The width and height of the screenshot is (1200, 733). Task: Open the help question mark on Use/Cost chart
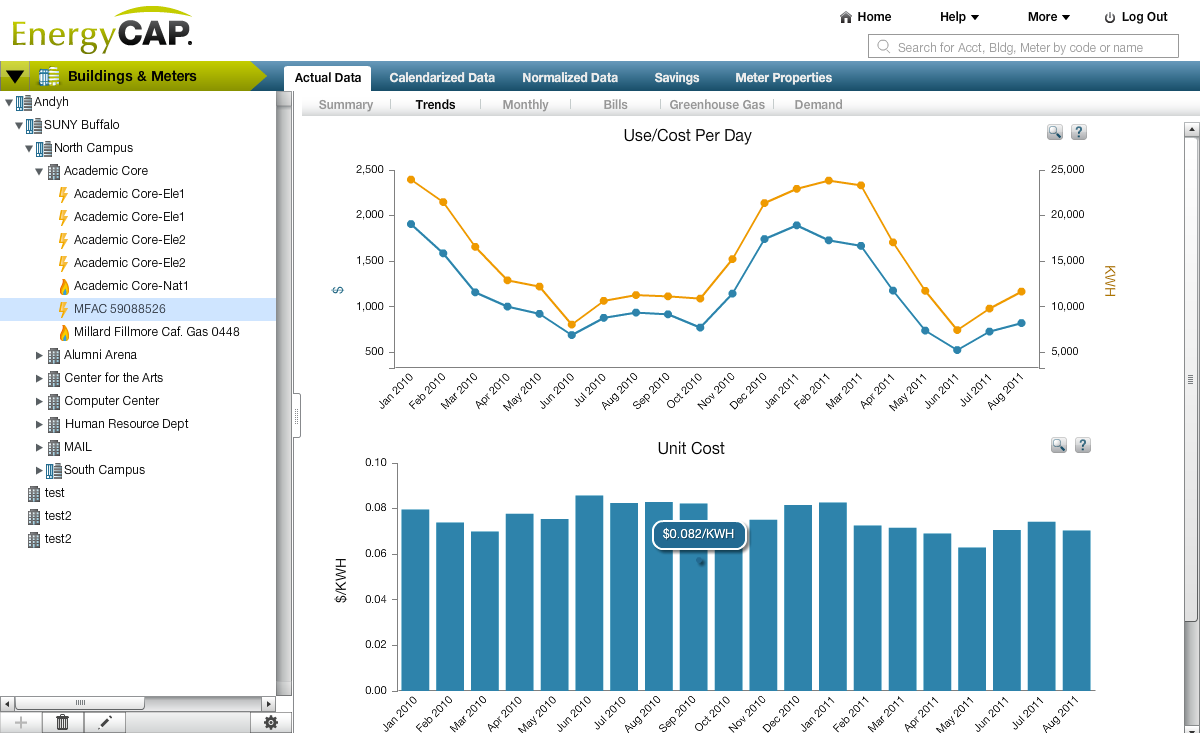(1078, 131)
